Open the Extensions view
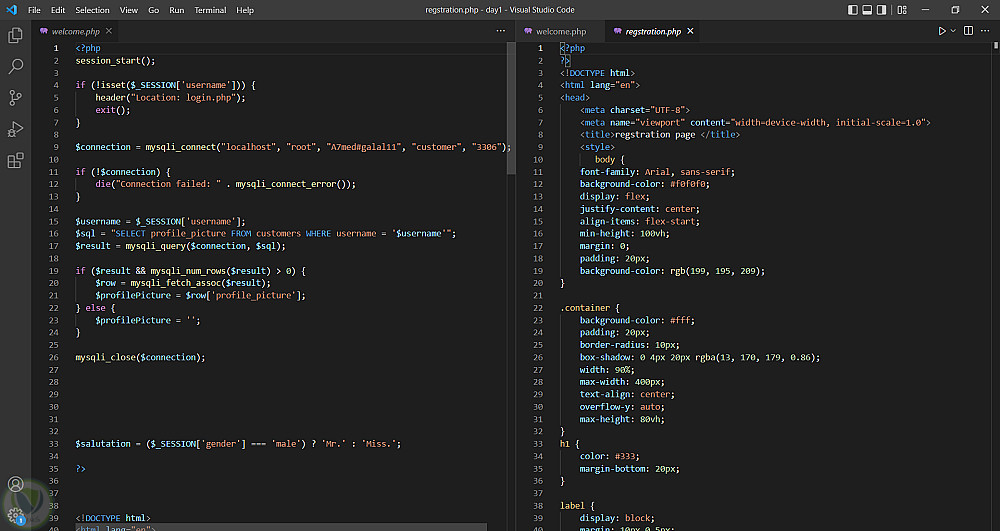 pyautogui.click(x=15, y=160)
